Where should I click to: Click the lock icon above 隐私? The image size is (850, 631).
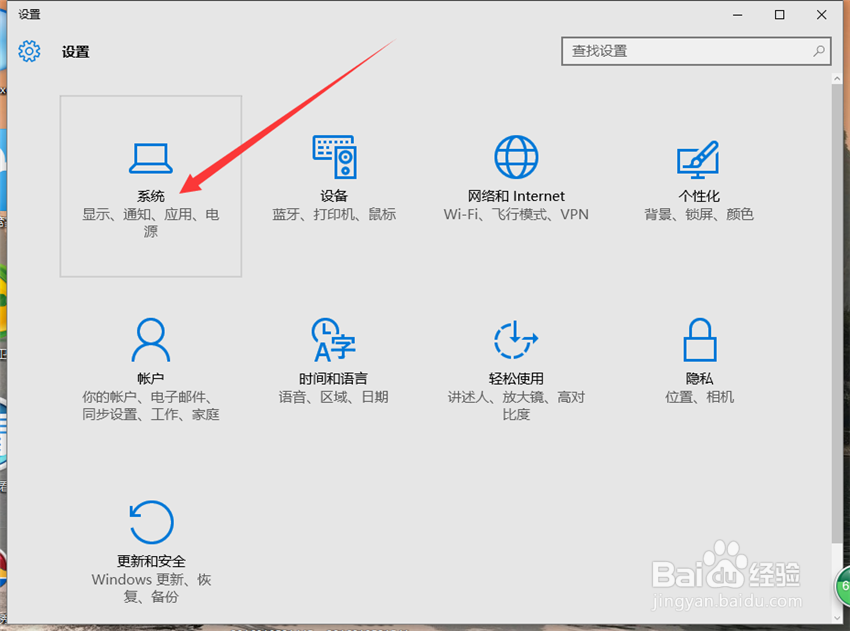pos(698,338)
